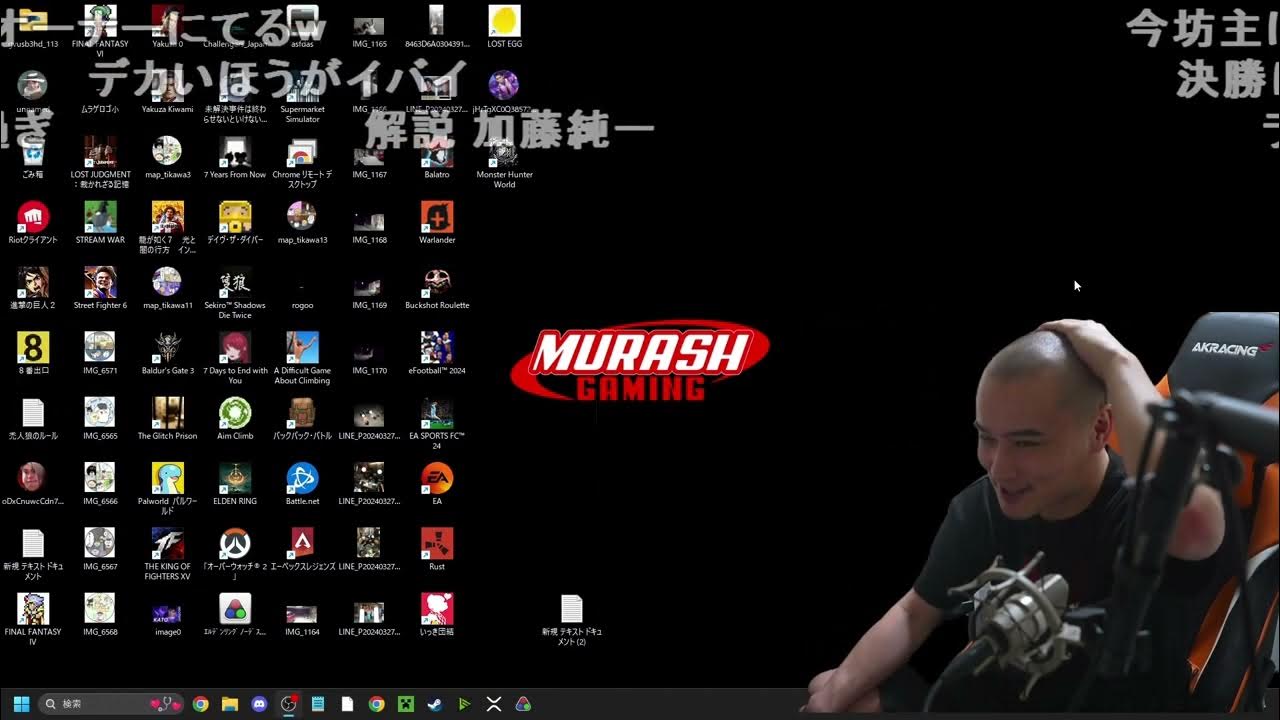Launch Minecraft from the taskbar
The width and height of the screenshot is (1280, 720).
(x=405, y=704)
